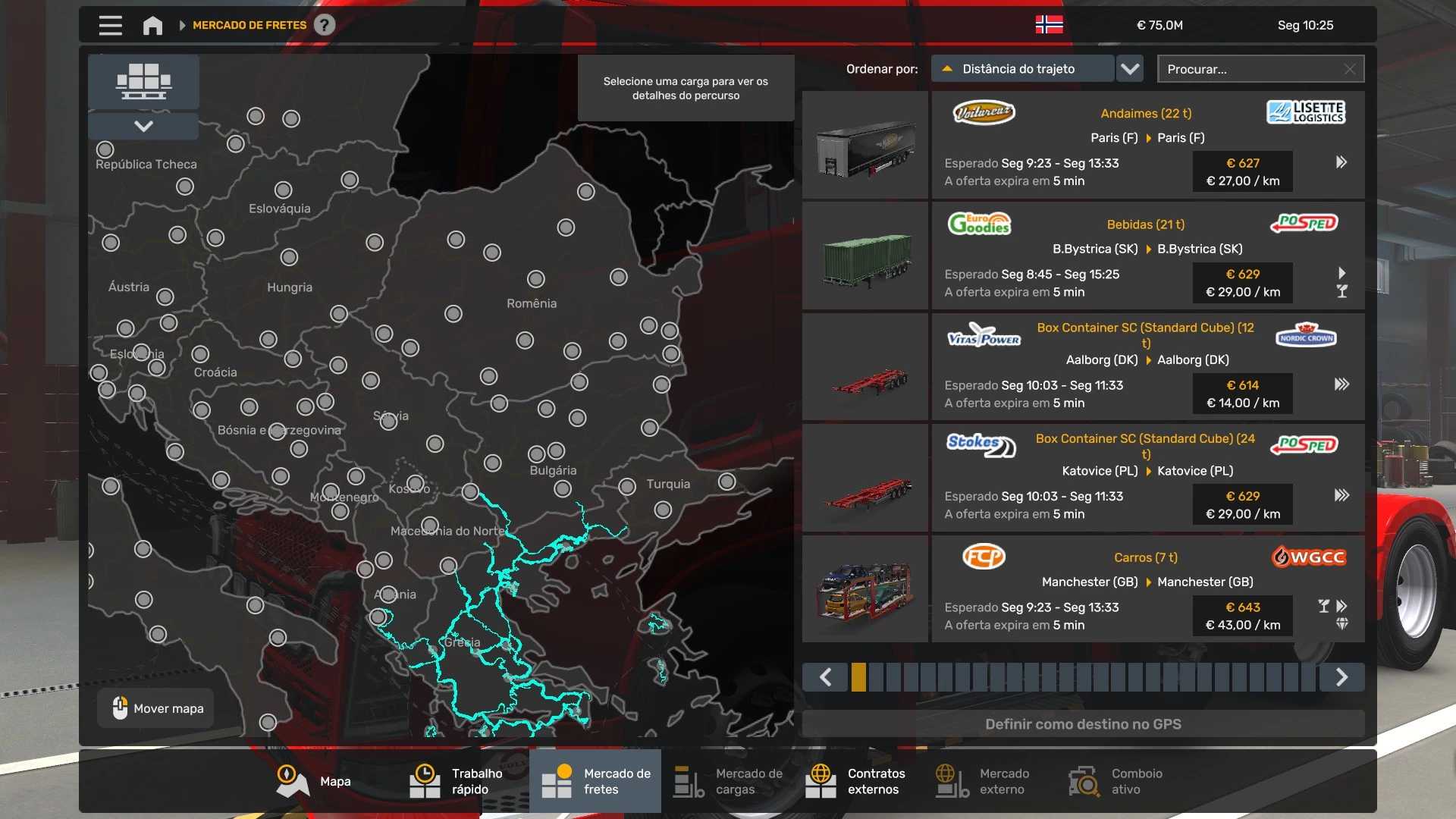This screenshot has height=819, width=1456.
Task: Select Carros (7 t) Manchester job thumbnail
Action: (x=864, y=589)
